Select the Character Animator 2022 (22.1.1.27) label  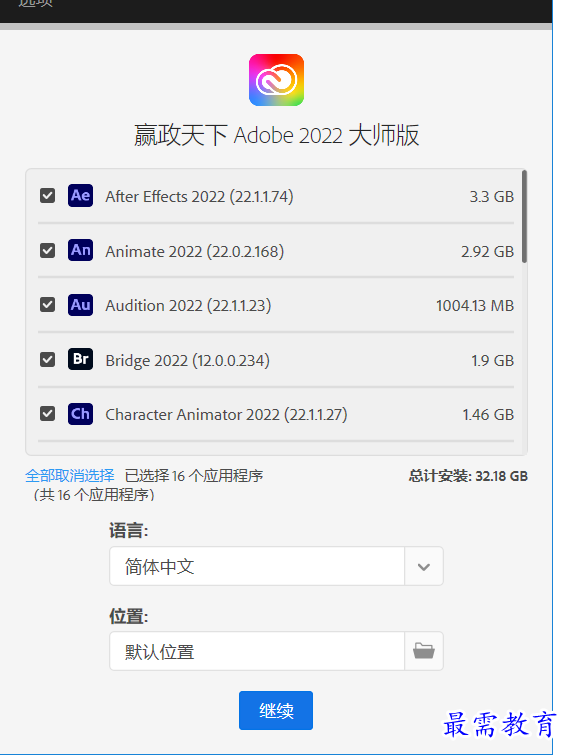pyautogui.click(x=226, y=415)
